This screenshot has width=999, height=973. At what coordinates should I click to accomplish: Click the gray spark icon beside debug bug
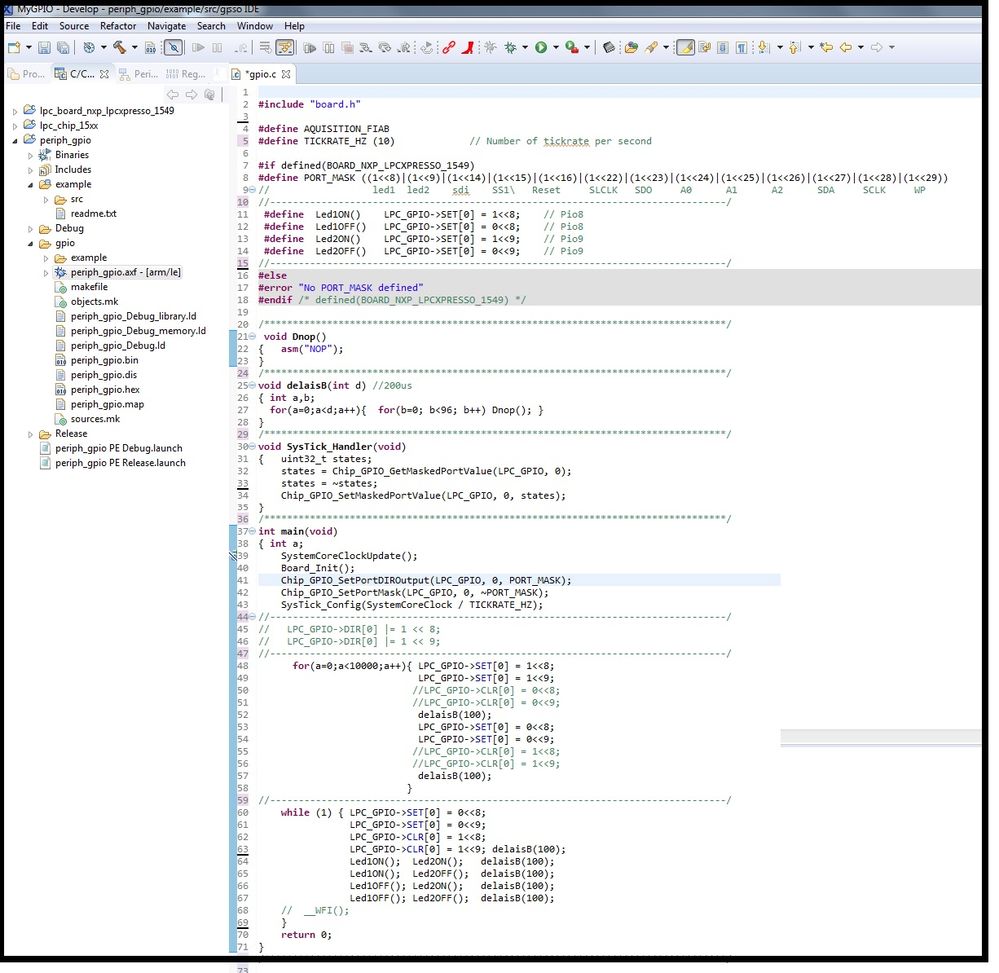tap(490, 47)
